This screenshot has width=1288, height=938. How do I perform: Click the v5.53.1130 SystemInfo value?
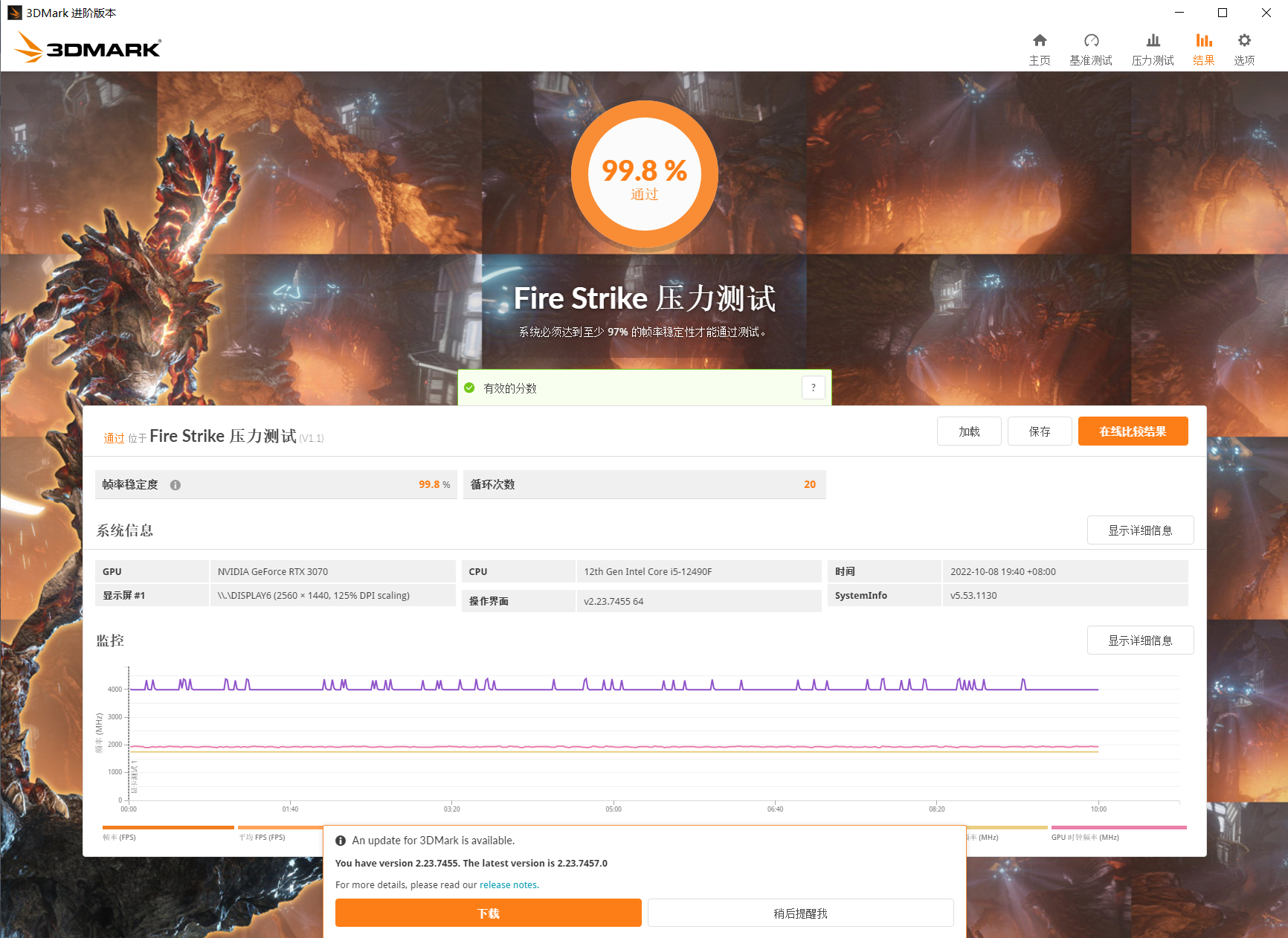point(973,595)
